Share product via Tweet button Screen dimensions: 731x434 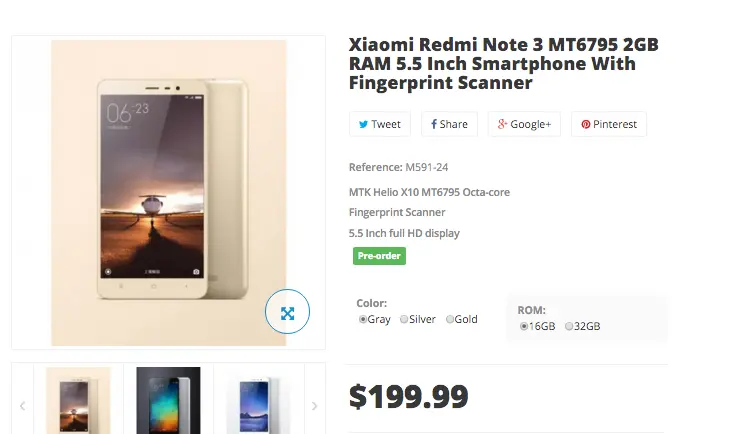click(379, 124)
